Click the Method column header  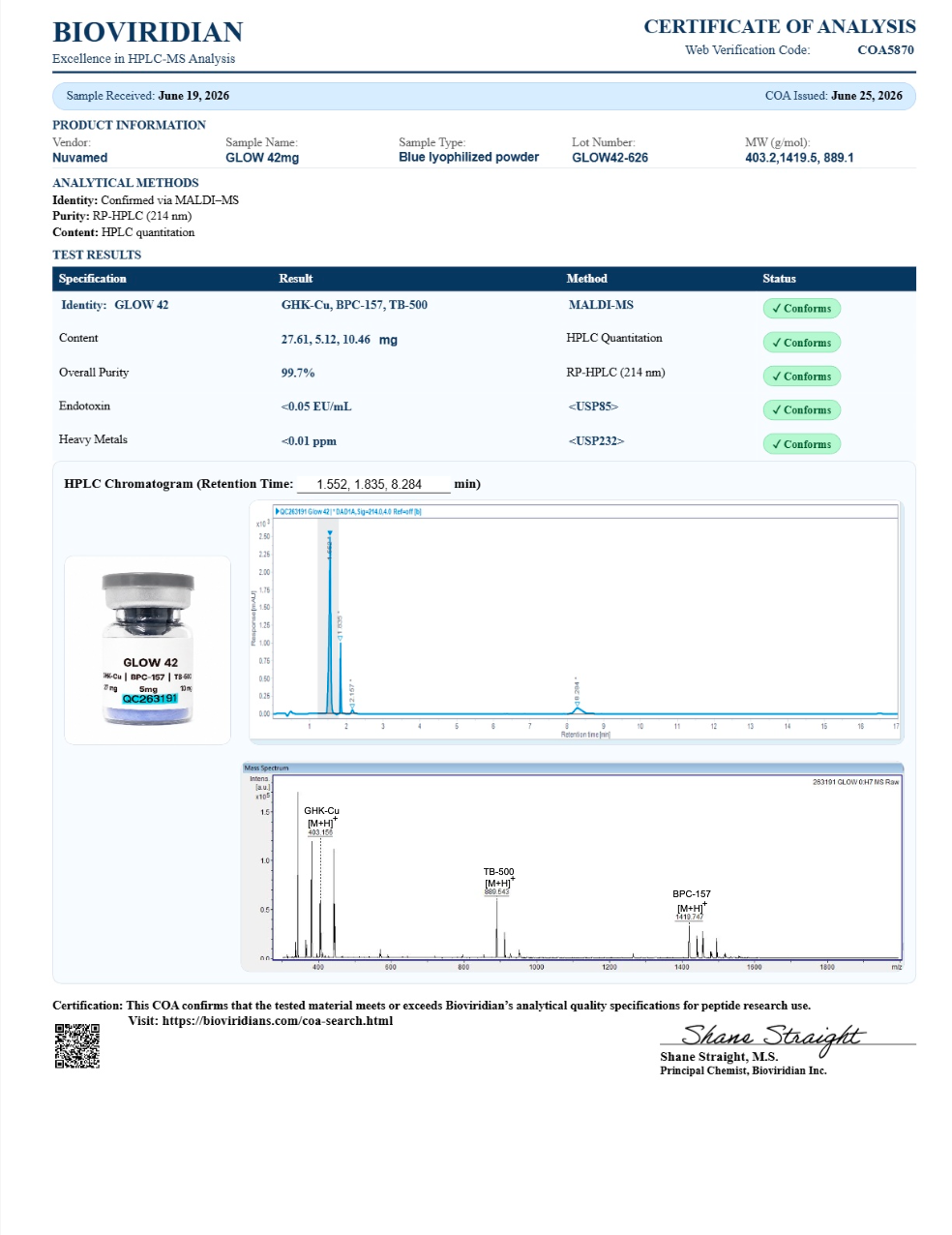(x=587, y=279)
